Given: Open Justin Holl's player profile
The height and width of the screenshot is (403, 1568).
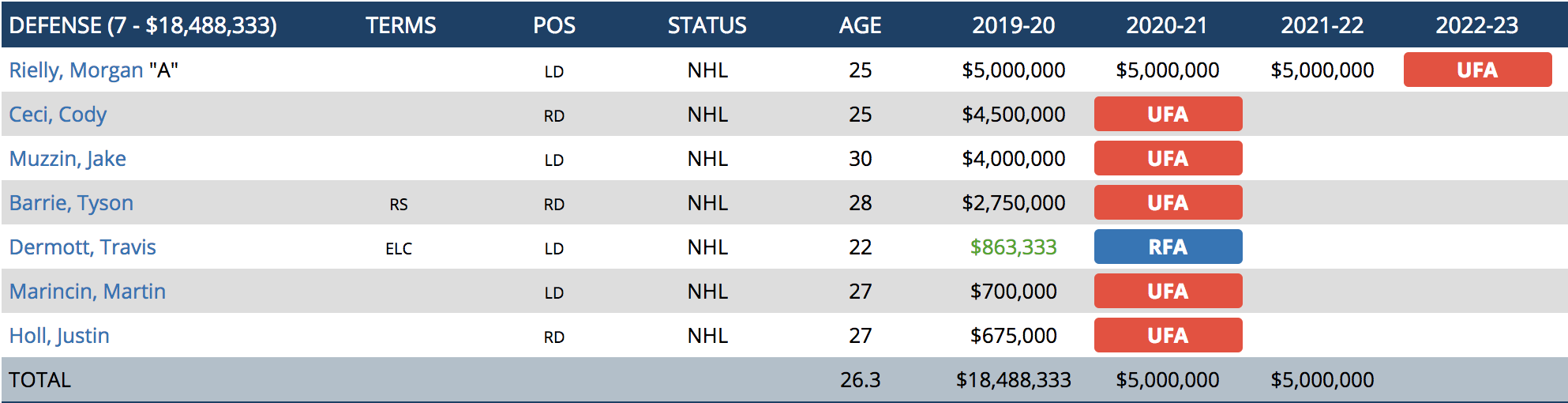Looking at the screenshot, I should 59,336.
